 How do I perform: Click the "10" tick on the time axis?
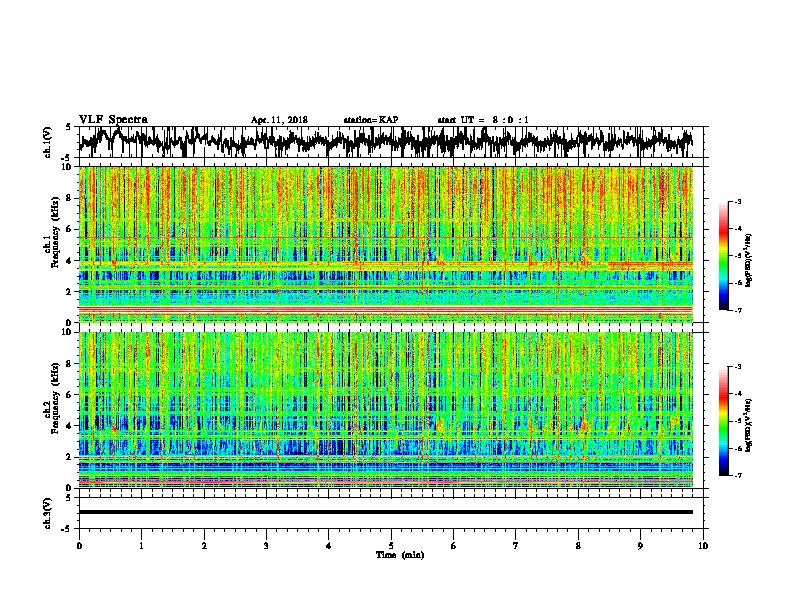click(703, 546)
